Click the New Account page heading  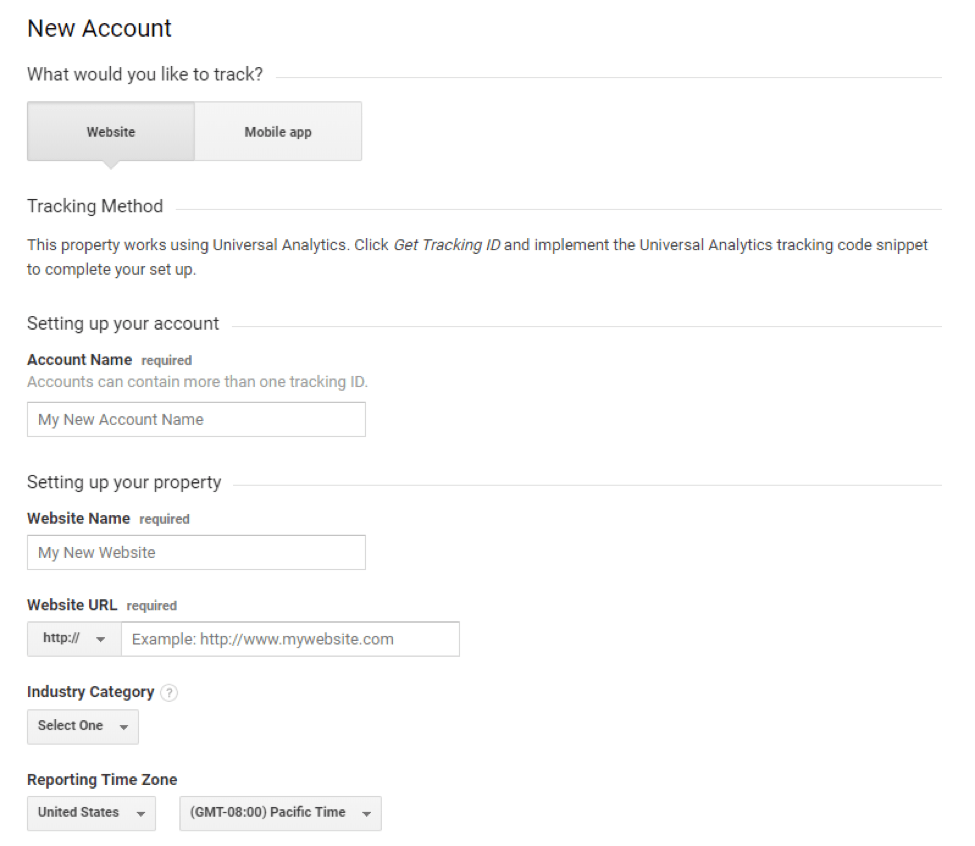tap(99, 29)
